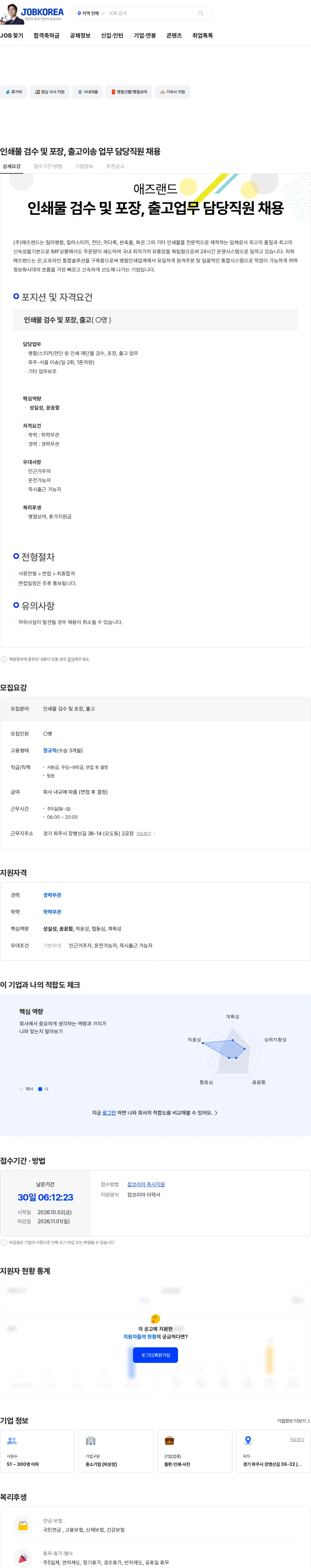Screen dimensions: 311x1568
Task: Click the 휴가비 benefit chip
Action: point(13,92)
